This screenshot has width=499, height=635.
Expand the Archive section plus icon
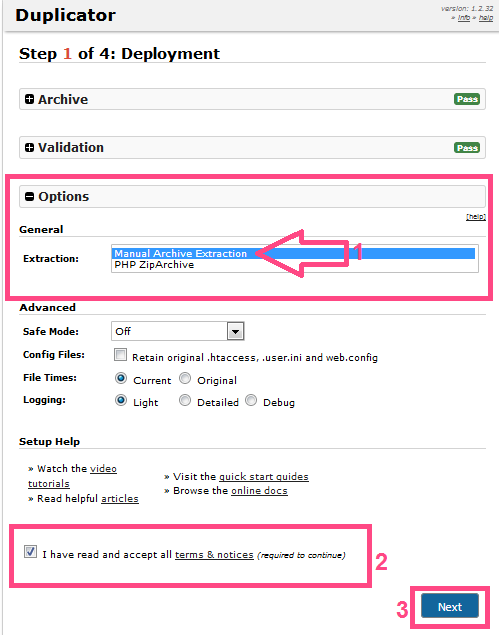(x=29, y=99)
